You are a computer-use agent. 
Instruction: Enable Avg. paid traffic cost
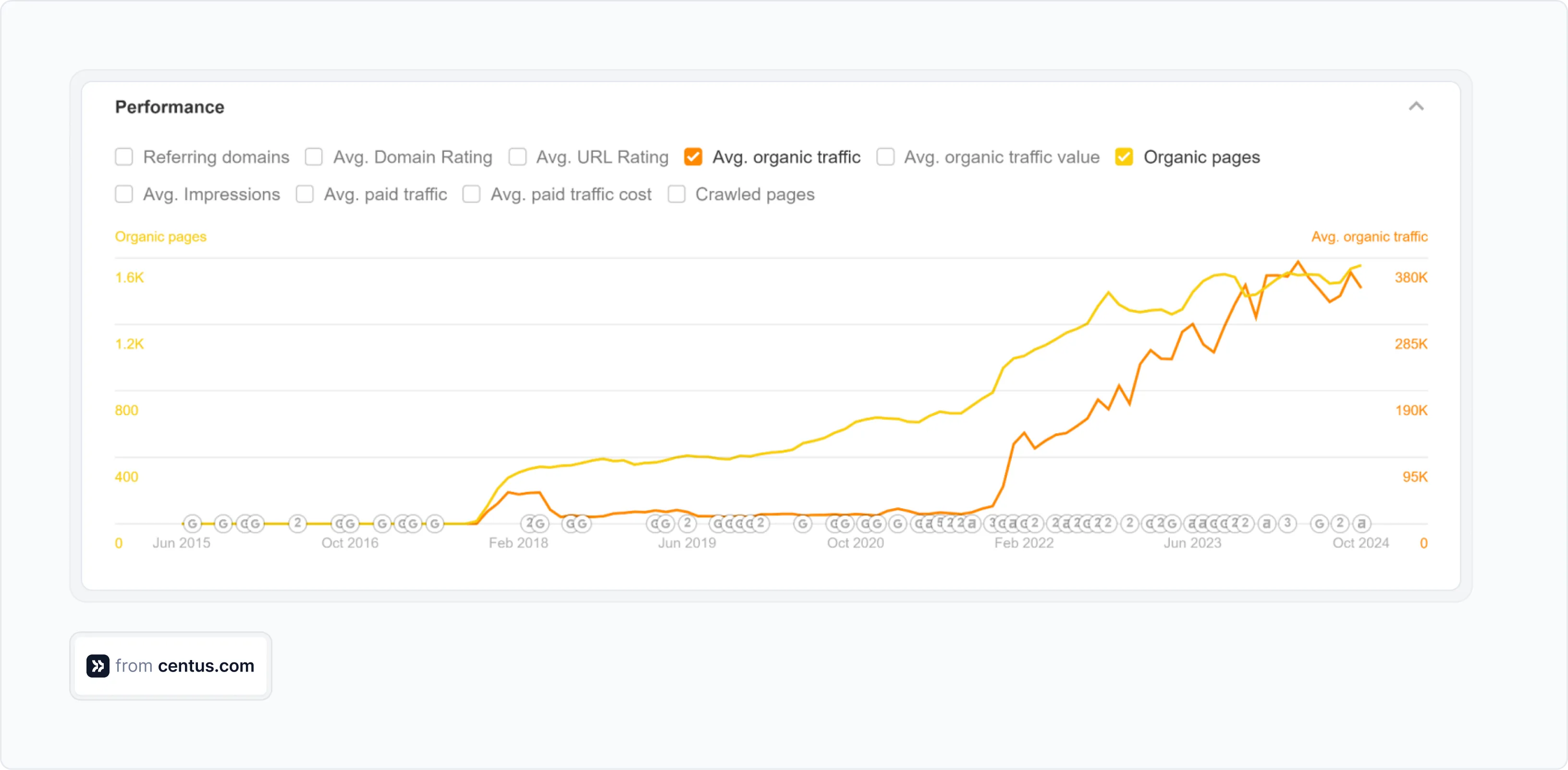click(472, 194)
